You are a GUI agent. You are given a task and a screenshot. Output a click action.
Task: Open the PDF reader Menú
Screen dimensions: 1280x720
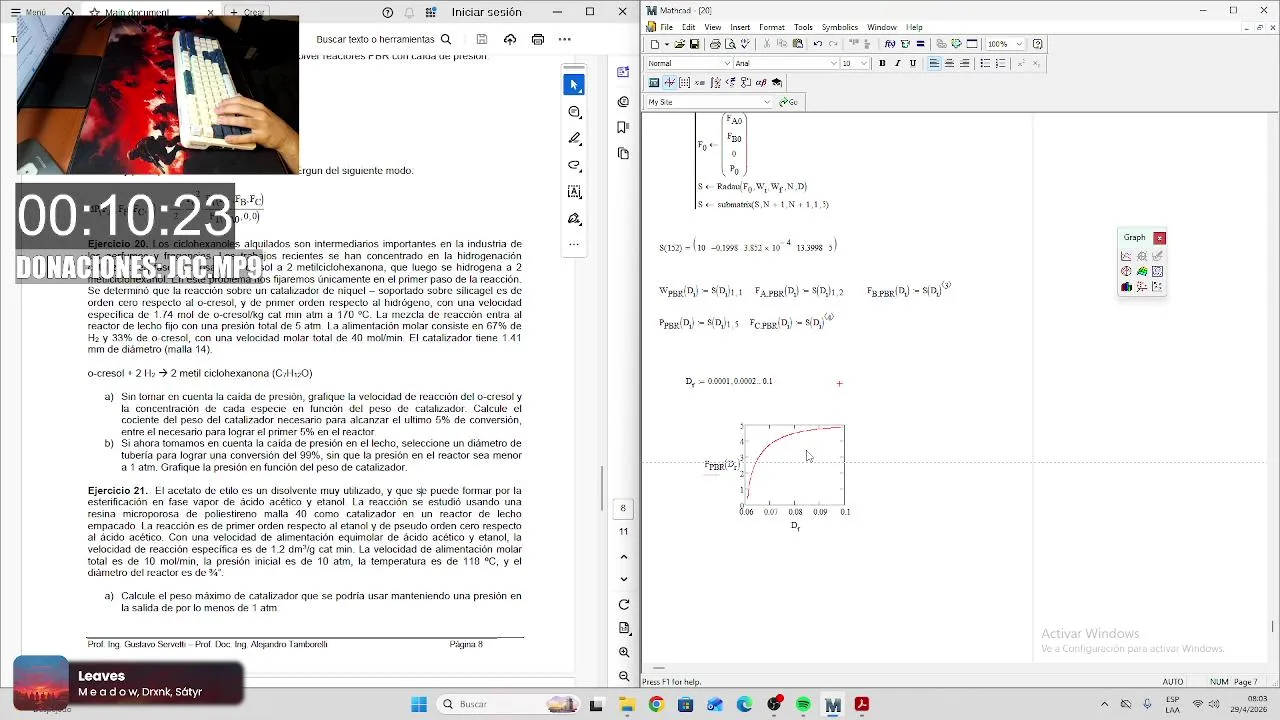click(x=28, y=12)
